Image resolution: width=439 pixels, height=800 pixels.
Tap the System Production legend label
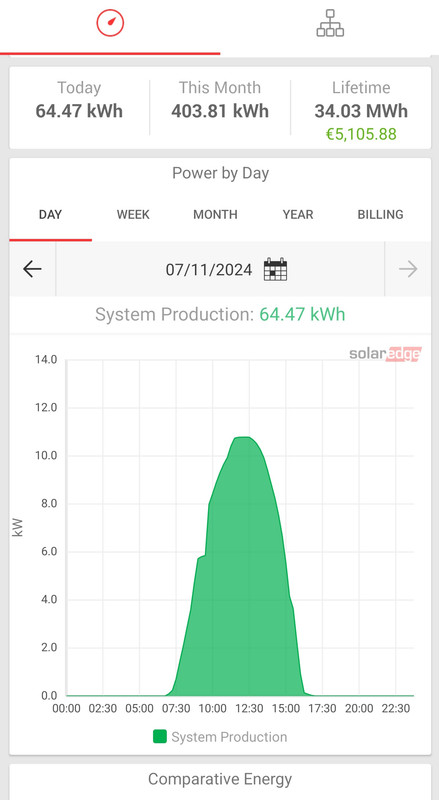[x=229, y=737]
